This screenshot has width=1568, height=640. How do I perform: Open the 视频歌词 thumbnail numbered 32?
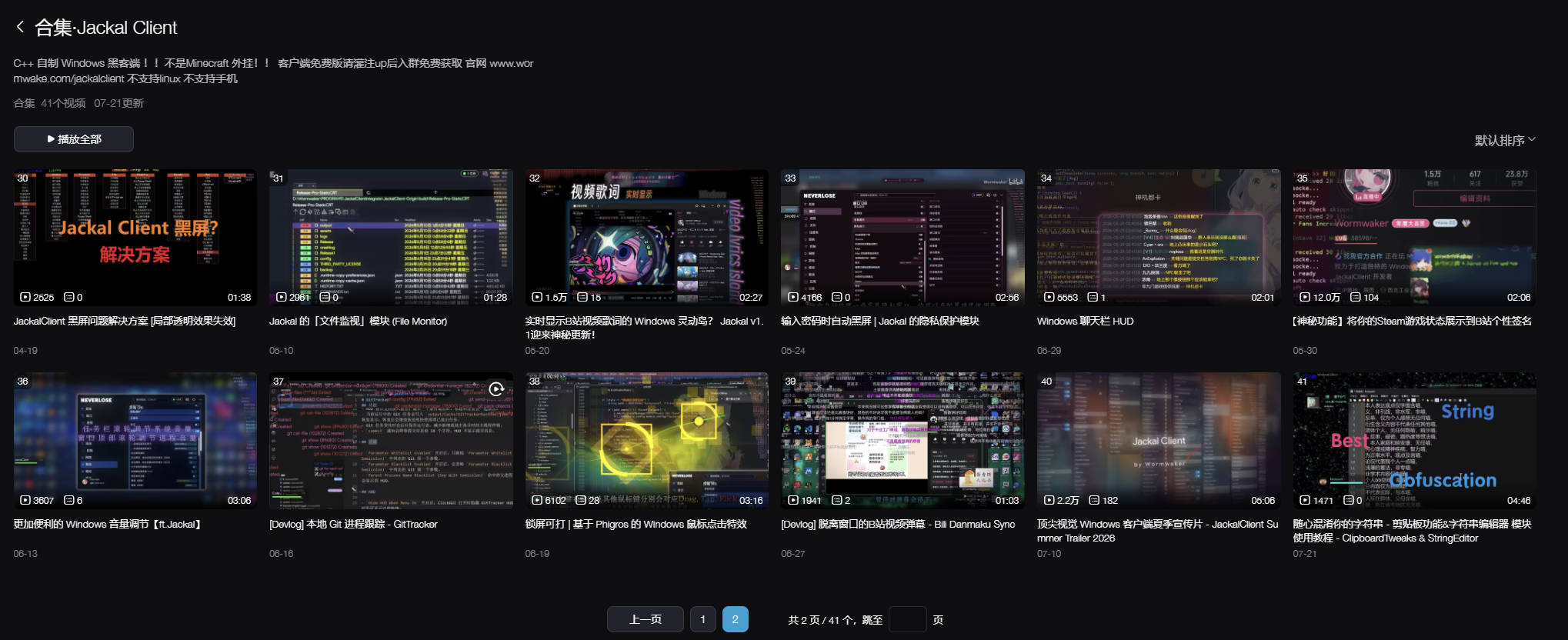(647, 238)
